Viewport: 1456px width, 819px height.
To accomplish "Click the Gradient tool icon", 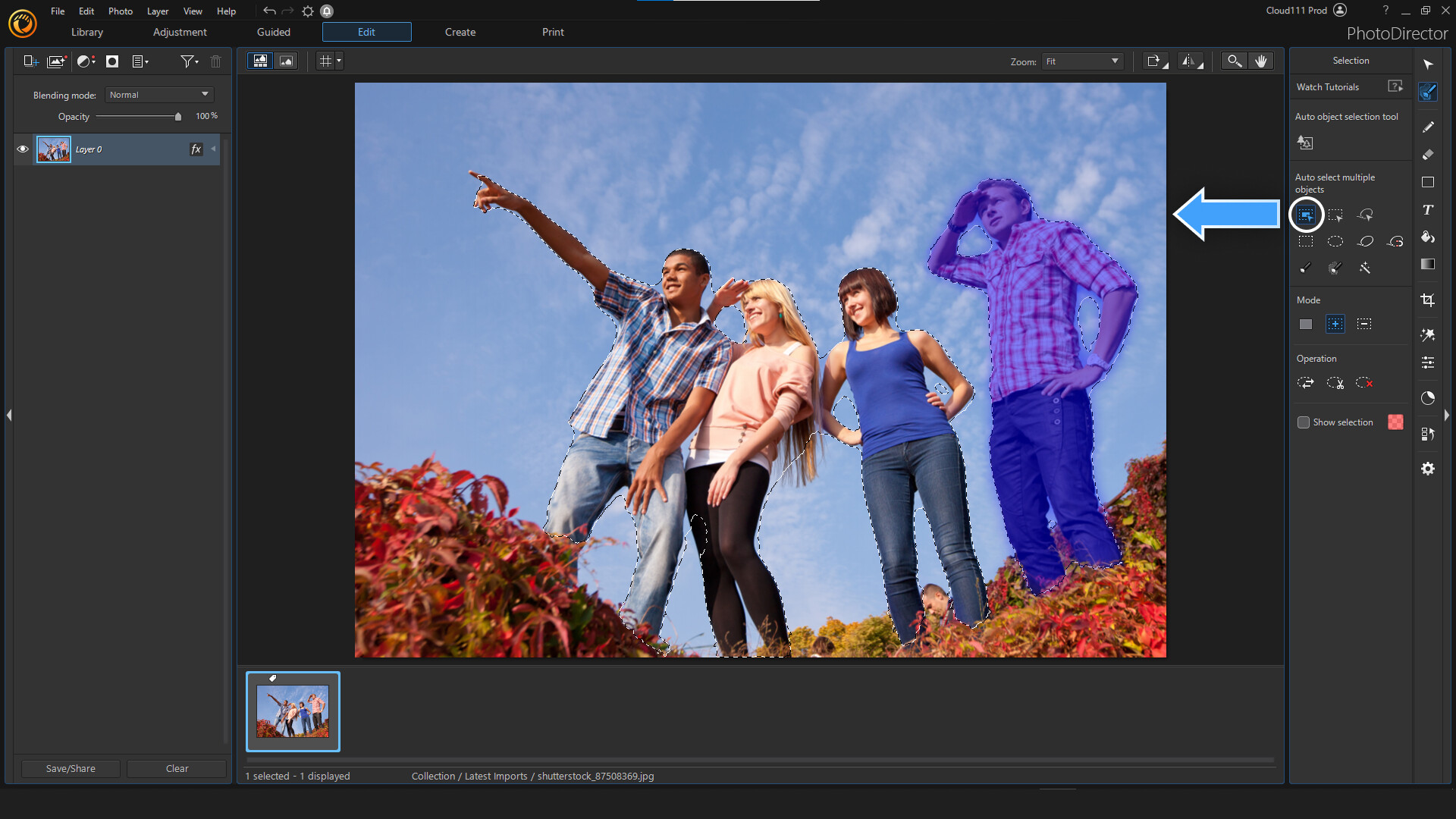I will click(x=1429, y=264).
